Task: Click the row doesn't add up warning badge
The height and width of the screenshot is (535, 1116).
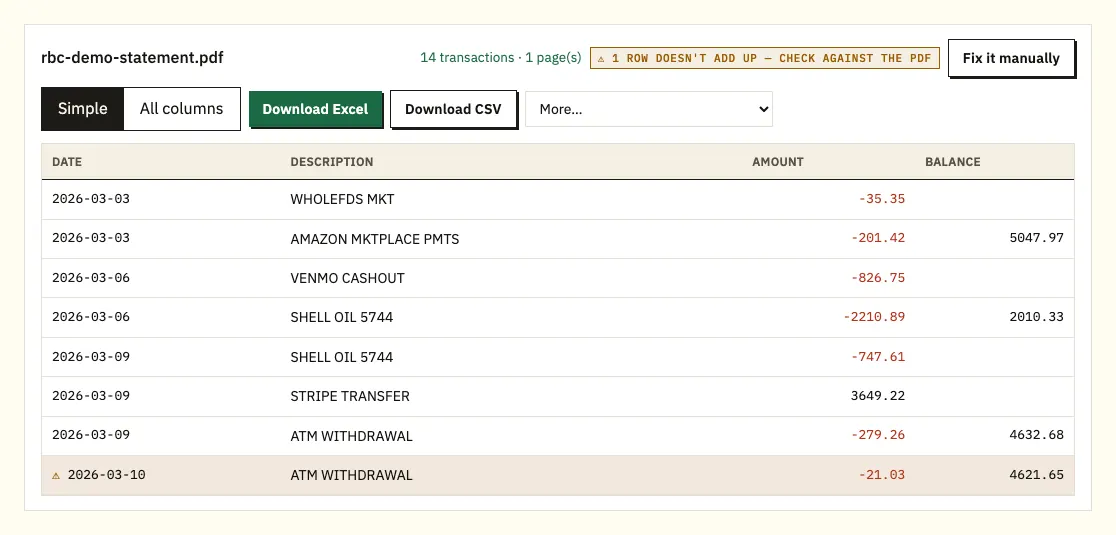Action: 764,58
